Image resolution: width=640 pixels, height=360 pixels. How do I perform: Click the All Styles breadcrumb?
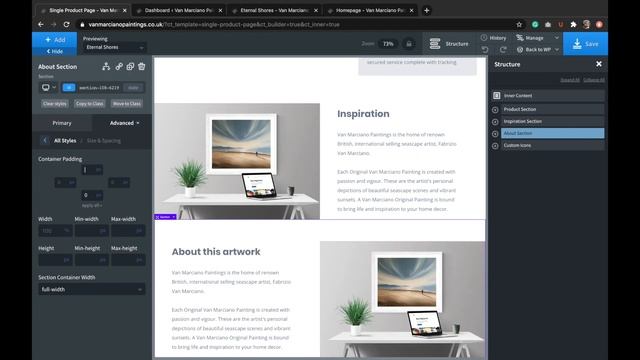65,140
